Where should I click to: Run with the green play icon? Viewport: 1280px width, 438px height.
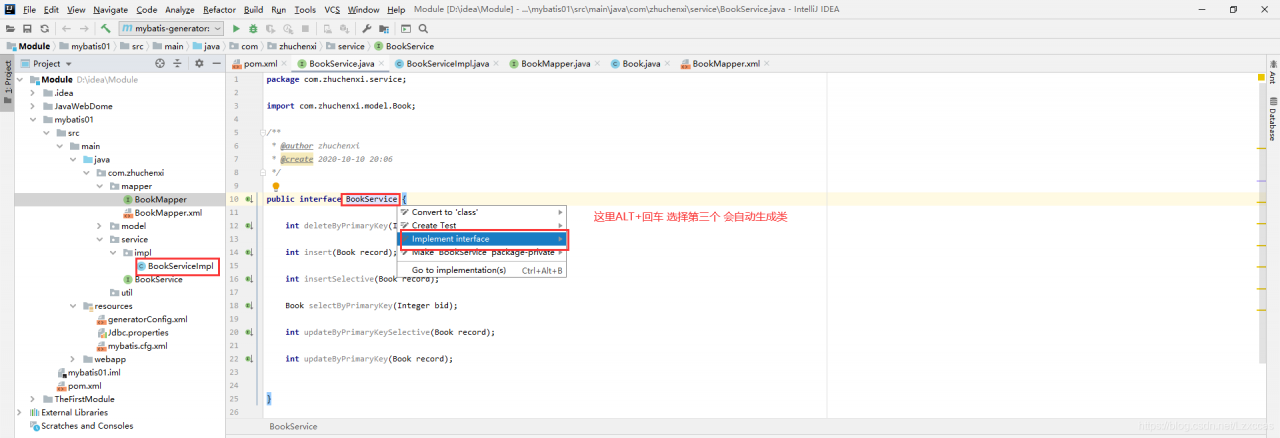[x=236, y=29]
